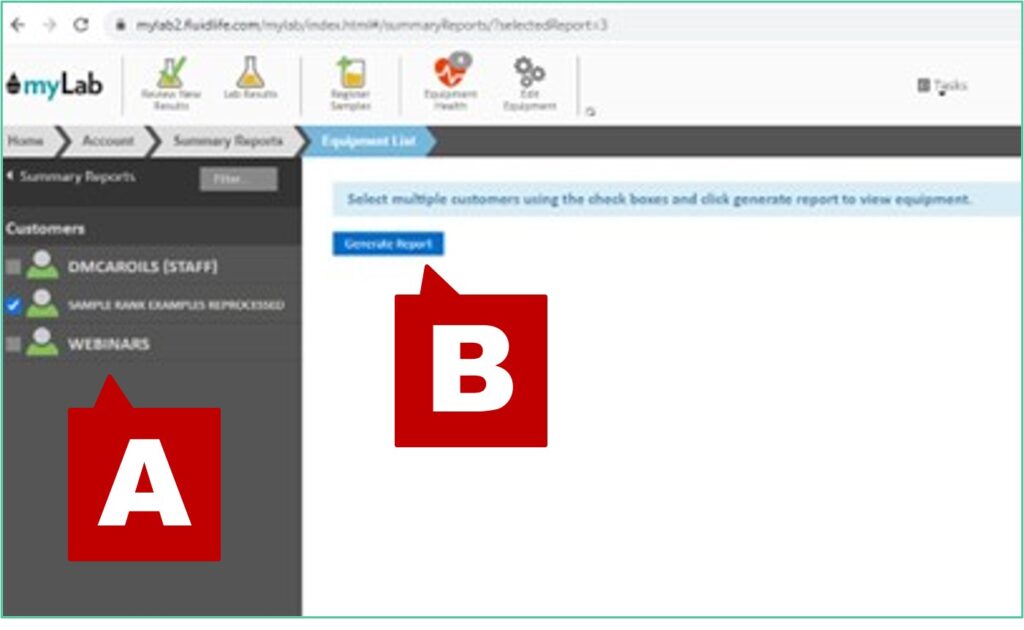Click the Edit Equipment gears icon
1024x630 pixels.
pos(528,74)
